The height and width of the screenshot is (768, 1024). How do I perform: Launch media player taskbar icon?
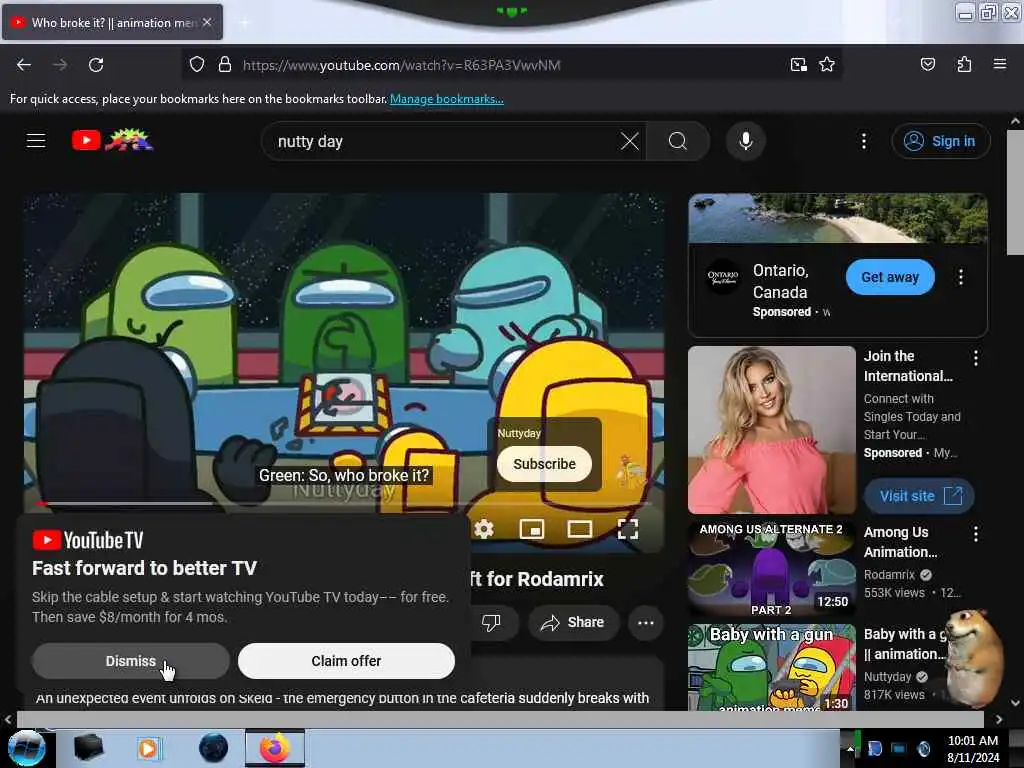point(149,748)
